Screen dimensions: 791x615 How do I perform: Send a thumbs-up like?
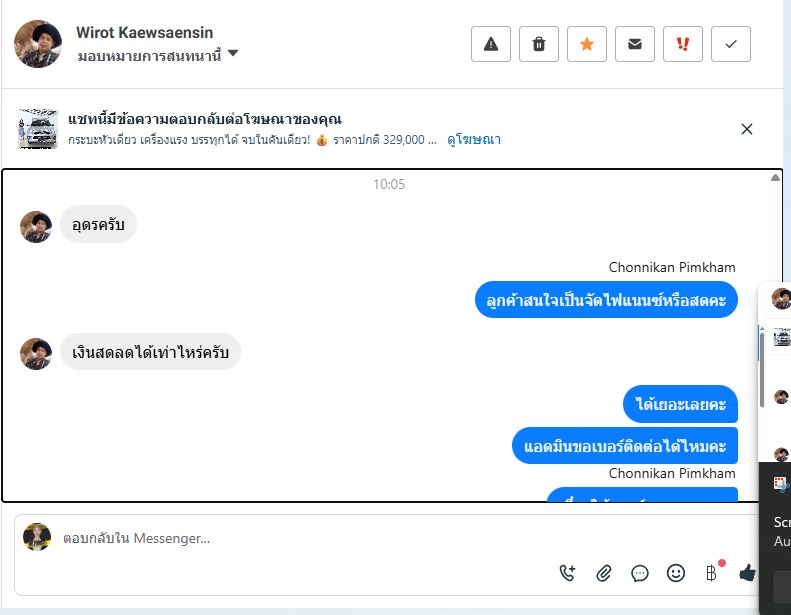tap(747, 573)
